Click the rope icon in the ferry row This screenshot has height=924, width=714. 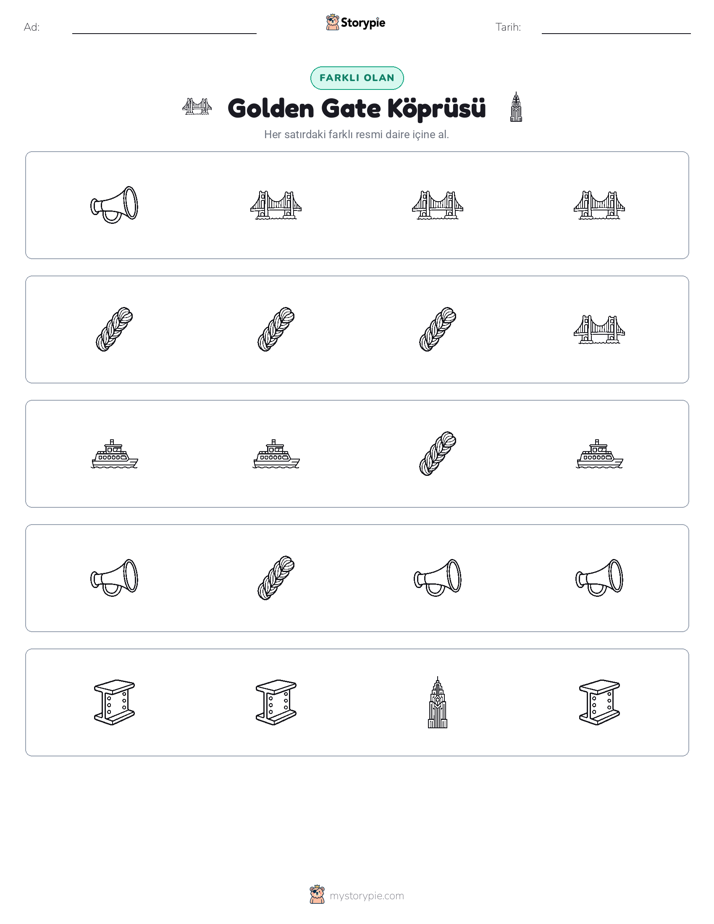[x=438, y=453]
